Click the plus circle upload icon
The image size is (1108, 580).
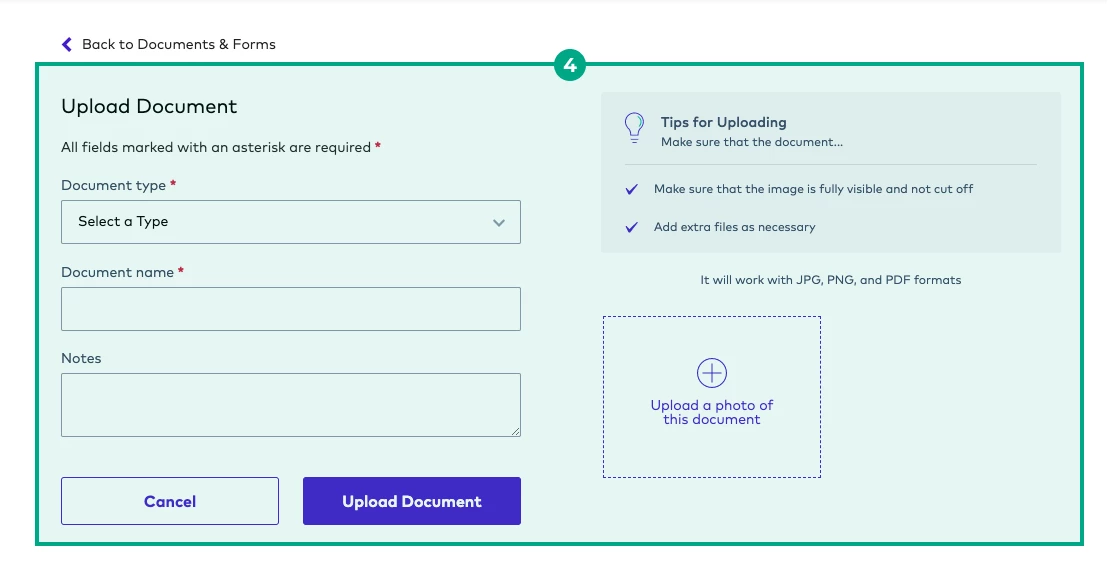coord(711,372)
